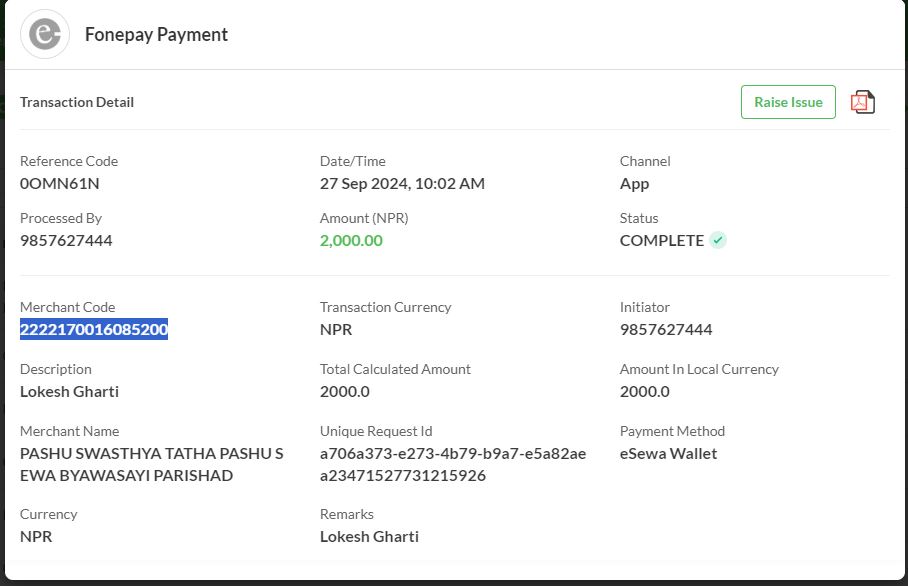Click the Merchant Name label
Viewport: 908px width, 586px height.
click(69, 431)
